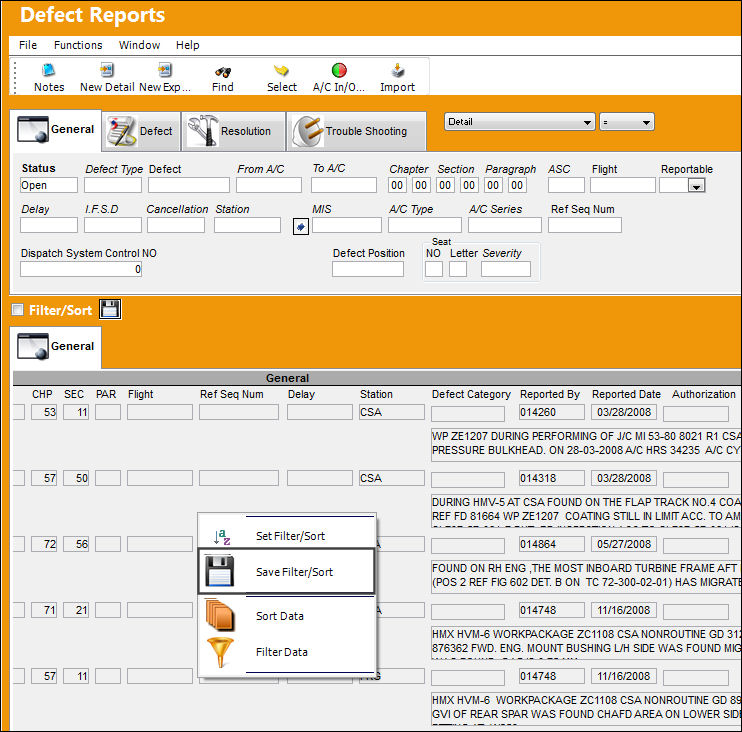Click the Set Filter/Sort a-z icon
The width and height of the screenshot is (742, 732).
pyautogui.click(x=221, y=537)
